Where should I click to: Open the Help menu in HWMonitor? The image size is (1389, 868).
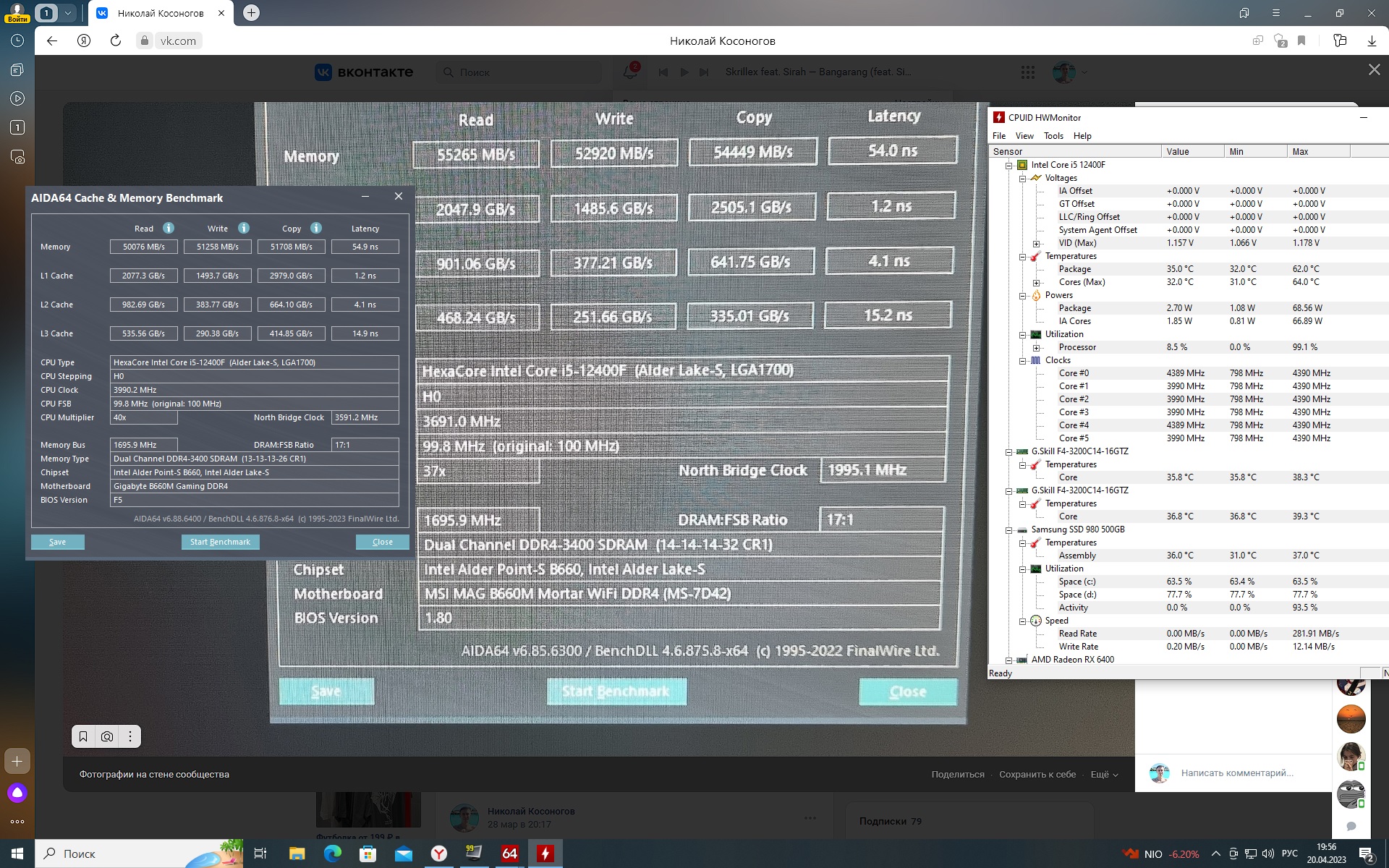1082,136
